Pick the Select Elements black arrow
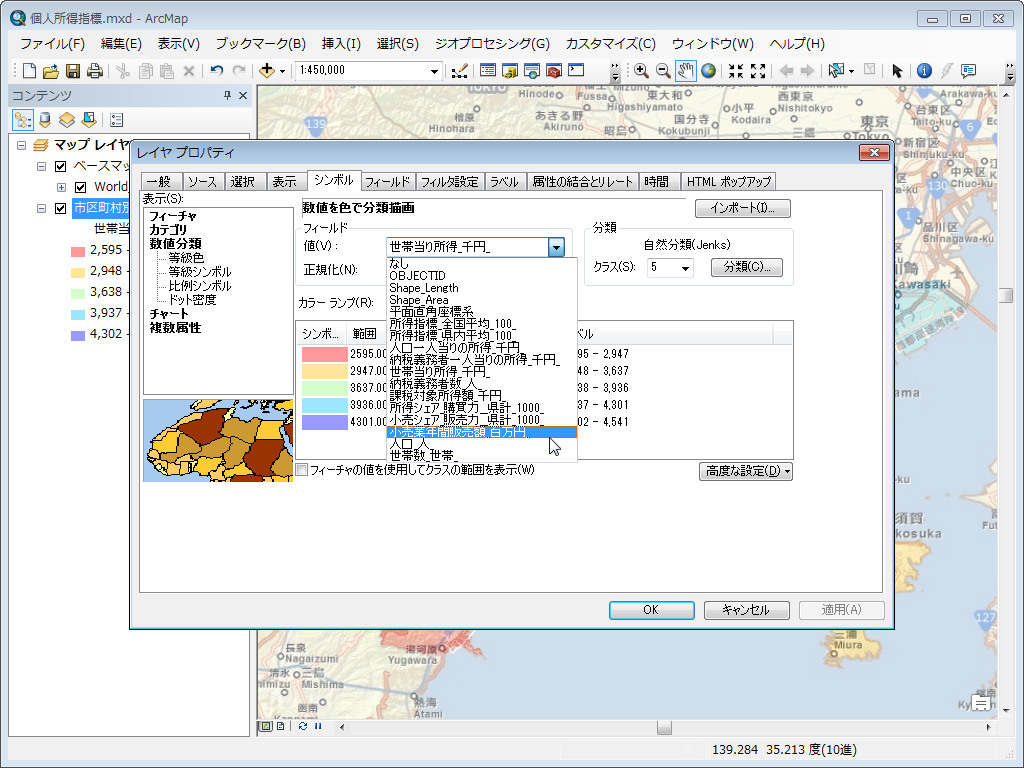1024x768 pixels. tap(897, 71)
